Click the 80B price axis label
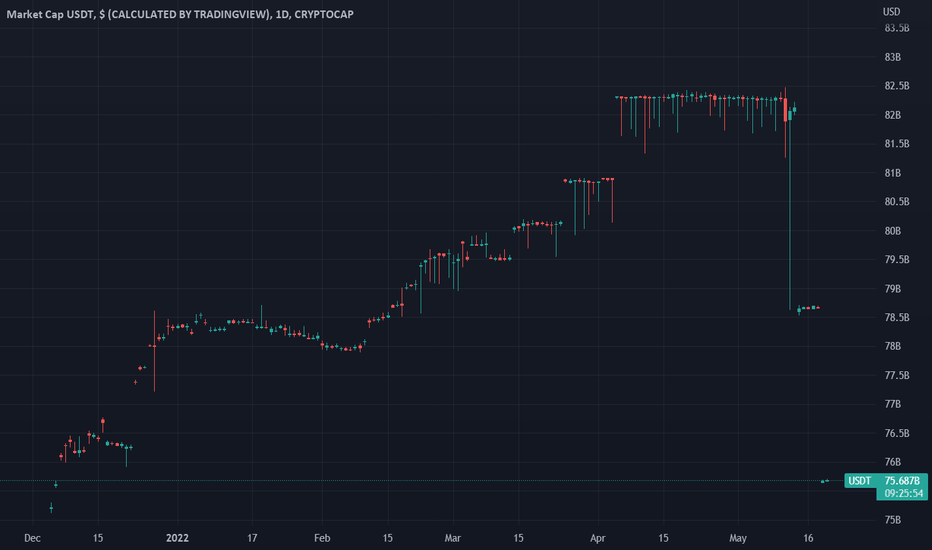The height and width of the screenshot is (550, 932). tap(892, 231)
